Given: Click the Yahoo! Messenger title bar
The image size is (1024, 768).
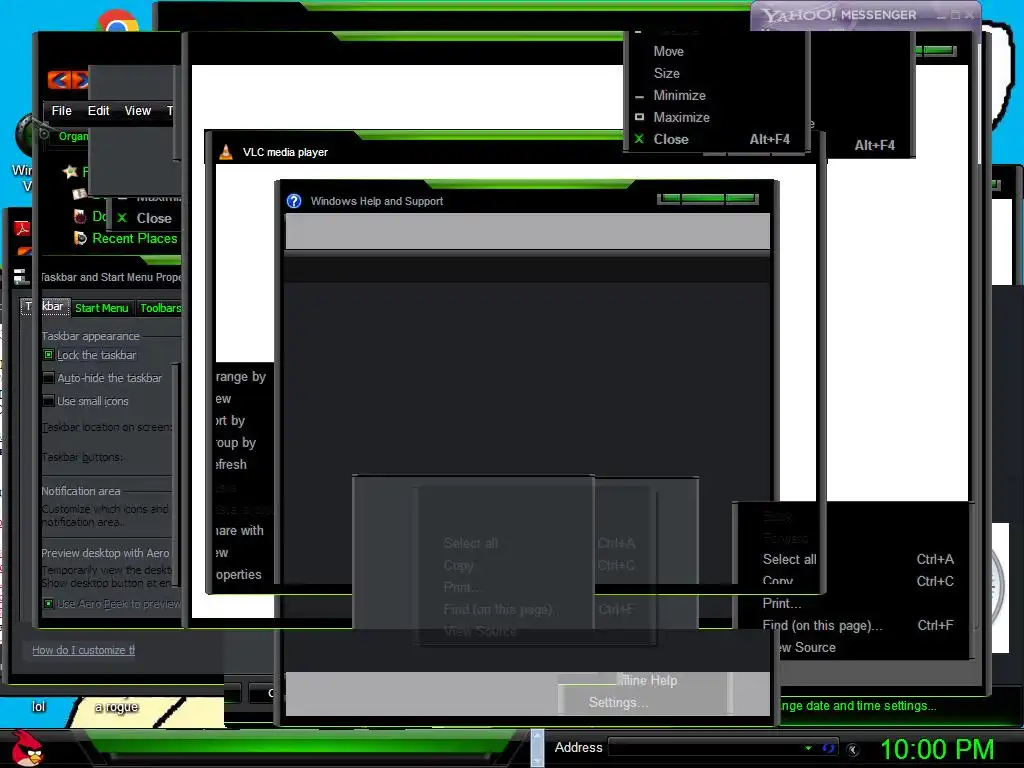Looking at the screenshot, I should (x=866, y=14).
